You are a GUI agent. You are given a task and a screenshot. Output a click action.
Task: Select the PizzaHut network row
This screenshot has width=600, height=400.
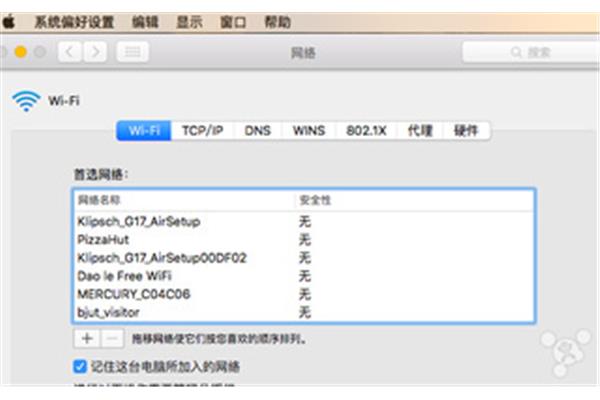pyautogui.click(x=303, y=240)
